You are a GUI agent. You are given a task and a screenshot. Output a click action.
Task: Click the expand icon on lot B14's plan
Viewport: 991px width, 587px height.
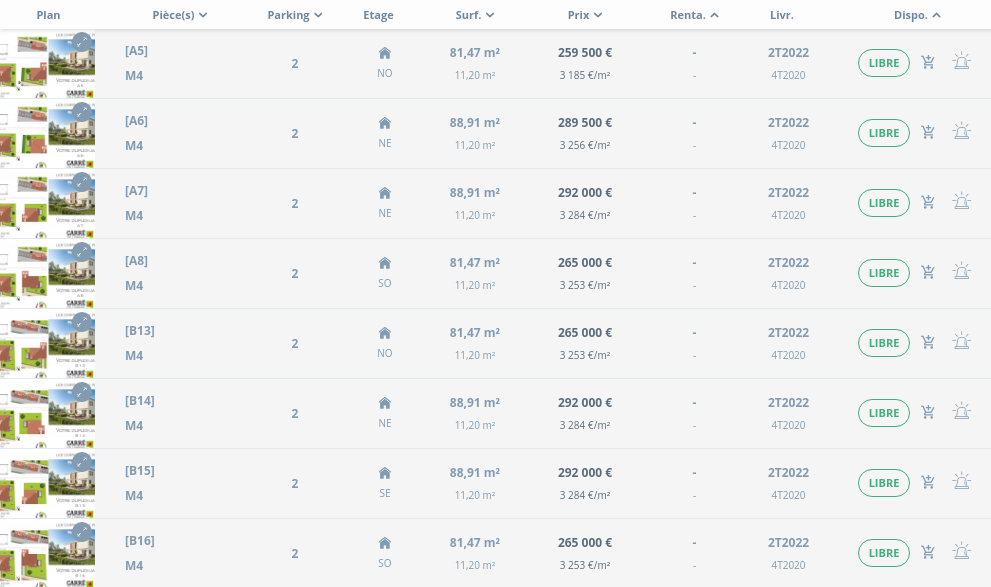82,392
